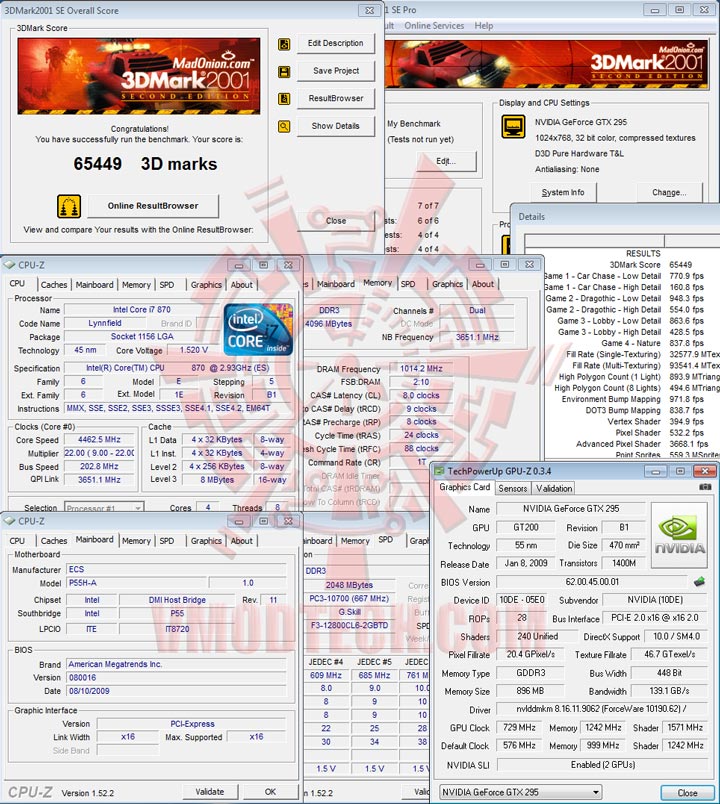Click the ResultBrowser button

click(x=336, y=98)
